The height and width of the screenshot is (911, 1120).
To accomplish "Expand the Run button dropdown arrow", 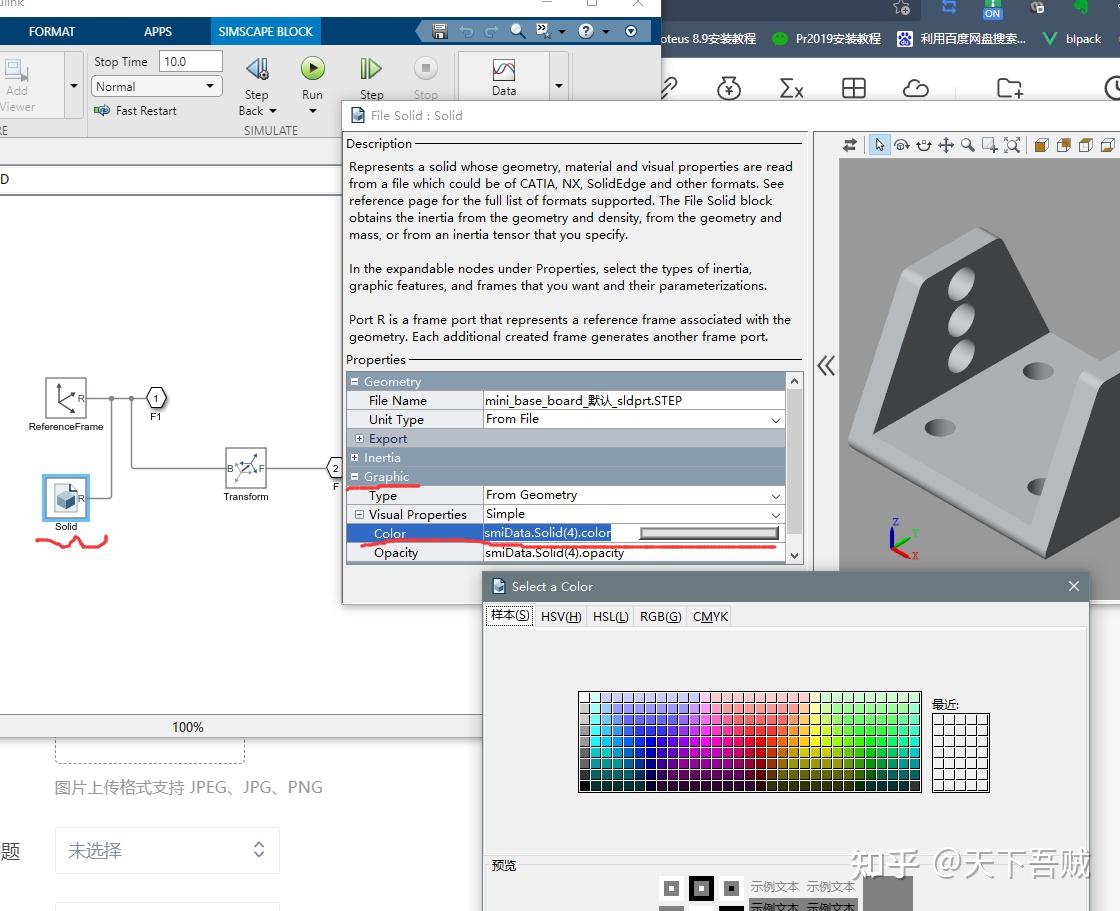I will [x=312, y=111].
